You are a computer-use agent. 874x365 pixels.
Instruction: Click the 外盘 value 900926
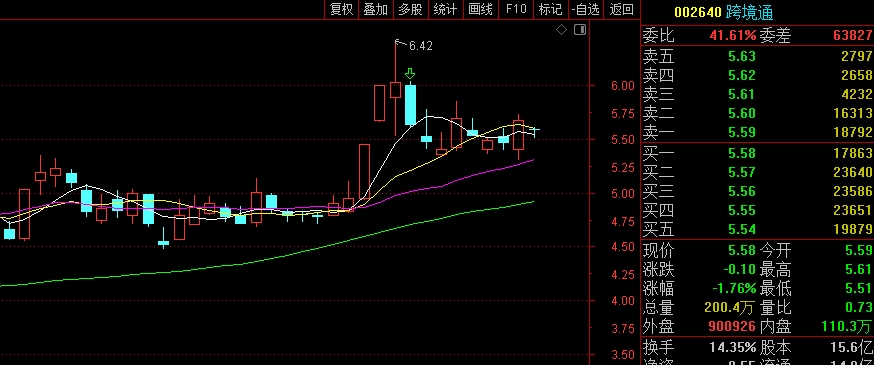coord(732,326)
